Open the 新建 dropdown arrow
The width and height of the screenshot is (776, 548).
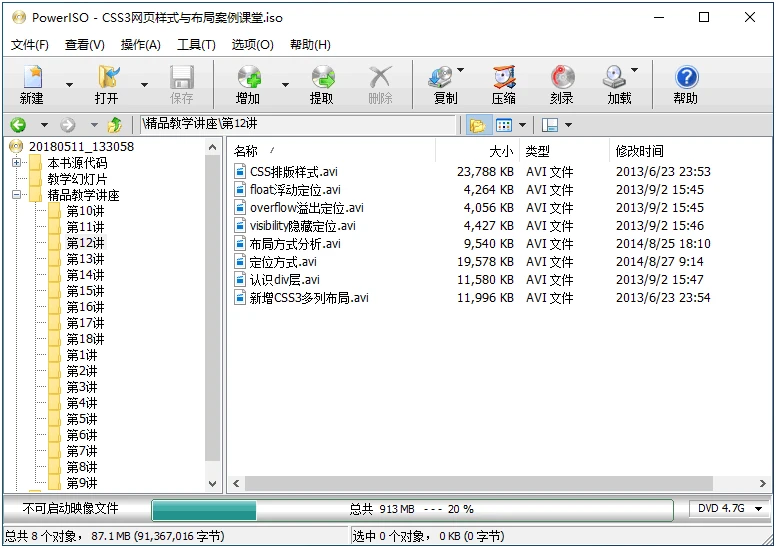coord(69,85)
